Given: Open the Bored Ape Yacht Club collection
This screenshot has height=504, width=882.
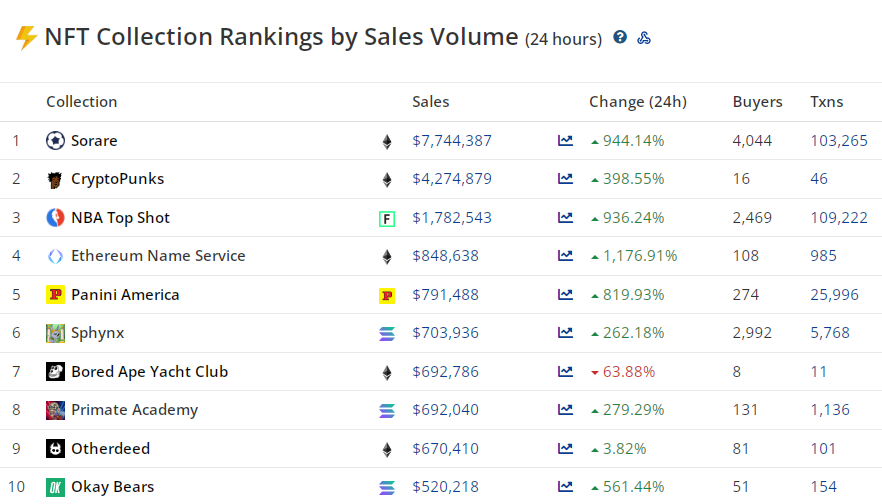Looking at the screenshot, I should [x=149, y=372].
